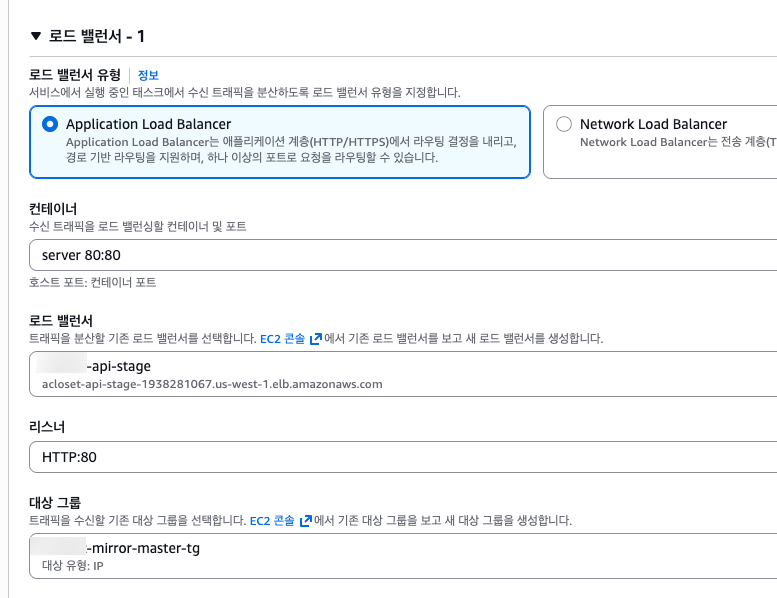Click the Application Load Balancer description text
This screenshot has width=777, height=598.
pos(290,149)
